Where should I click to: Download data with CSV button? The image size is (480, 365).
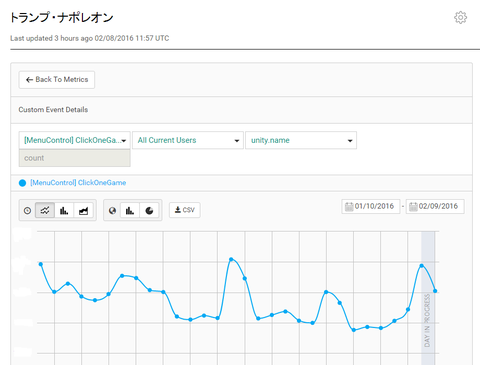(x=185, y=210)
